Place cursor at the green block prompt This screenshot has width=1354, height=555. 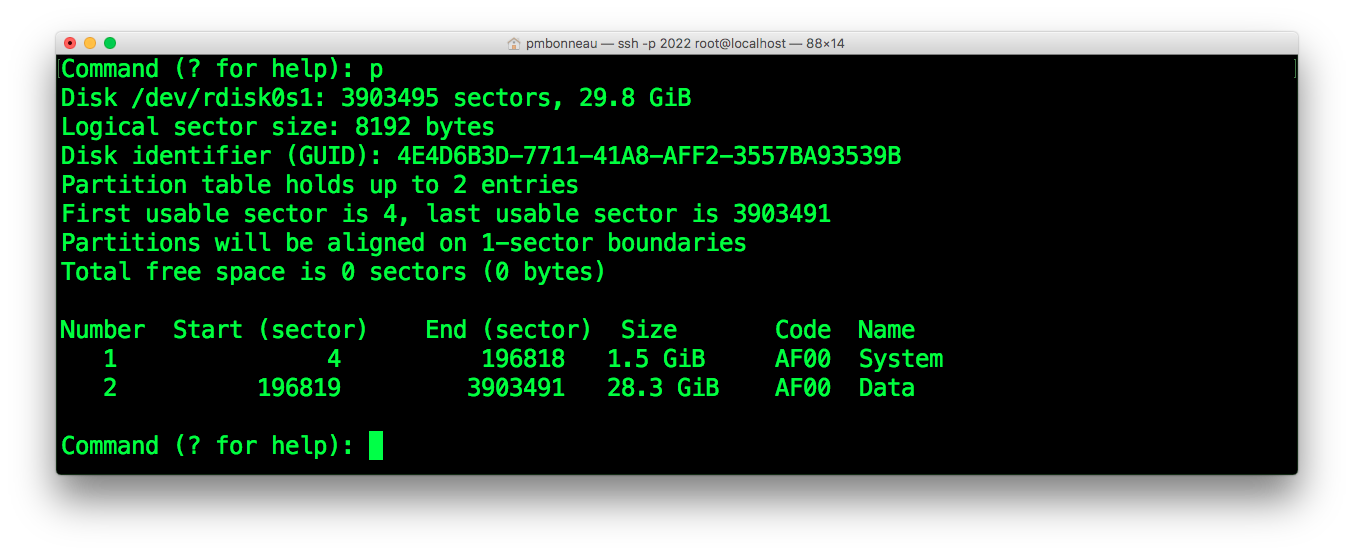coord(376,445)
